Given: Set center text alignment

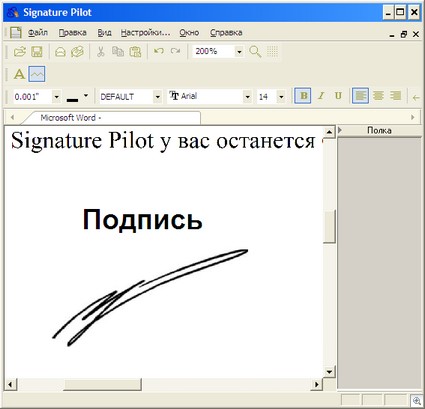Looking at the screenshot, I should [x=378, y=96].
